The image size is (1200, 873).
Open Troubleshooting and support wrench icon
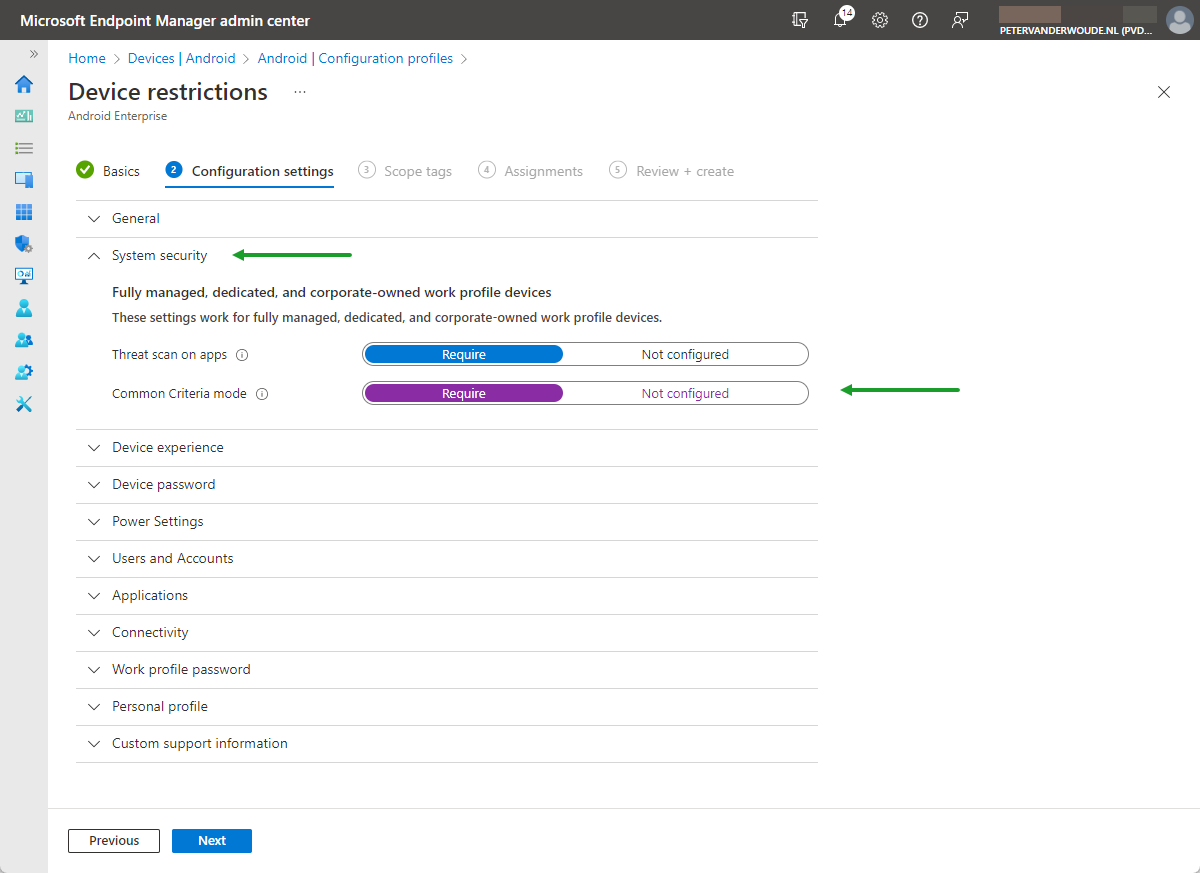(23, 404)
